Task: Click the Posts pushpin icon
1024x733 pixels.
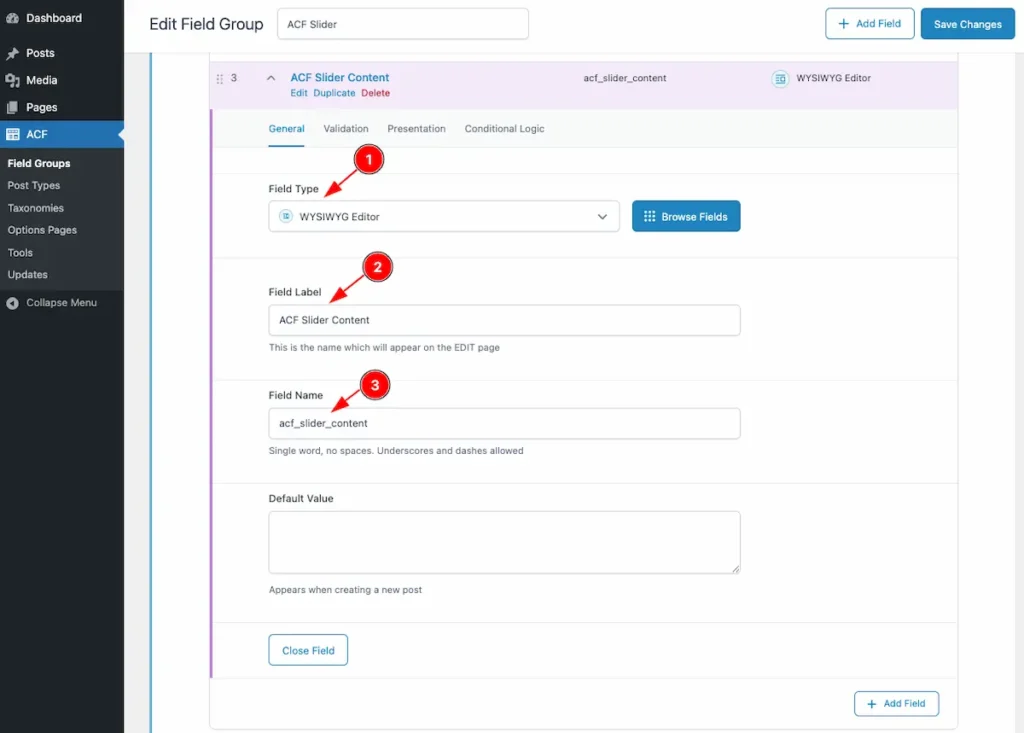Action: click(13, 53)
